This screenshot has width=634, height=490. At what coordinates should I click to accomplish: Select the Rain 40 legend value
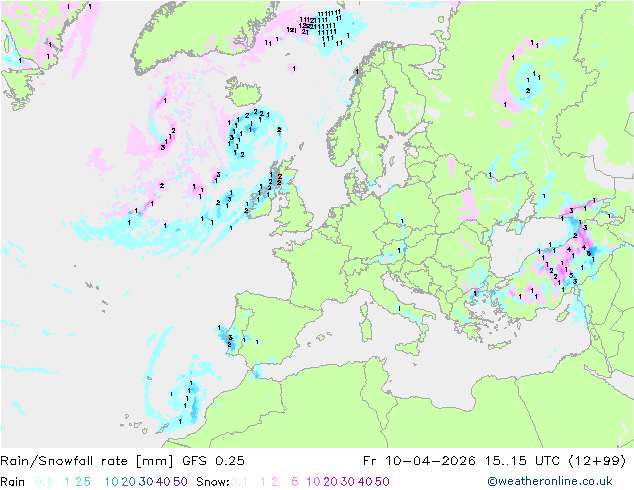click(163, 482)
